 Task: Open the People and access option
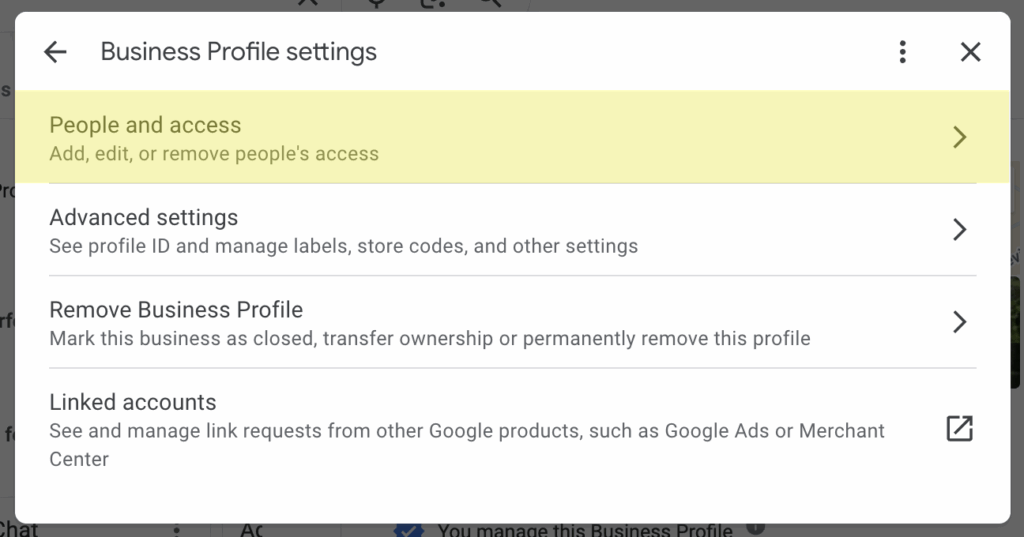(145, 125)
